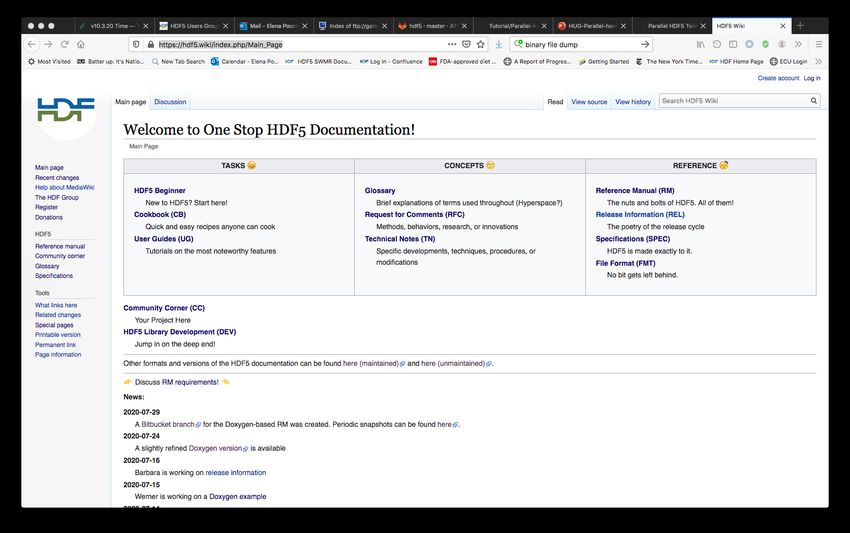Open the Glossary link in Concepts column
Screen dimensions: 850x533
click(x=379, y=191)
